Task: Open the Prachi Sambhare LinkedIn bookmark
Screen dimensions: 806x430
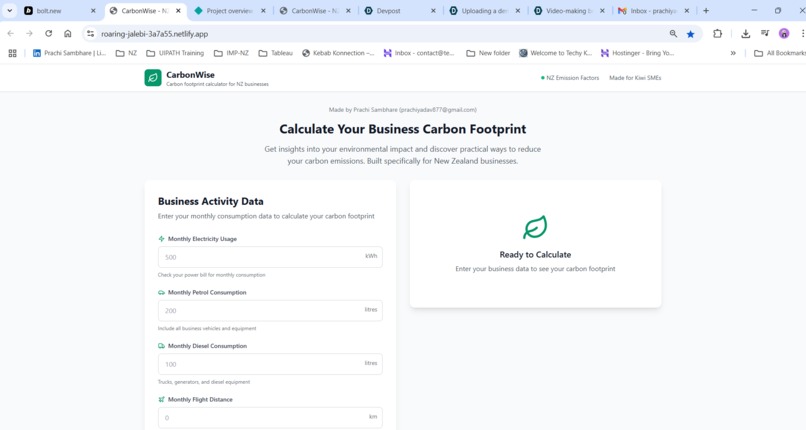Action: tap(69, 53)
